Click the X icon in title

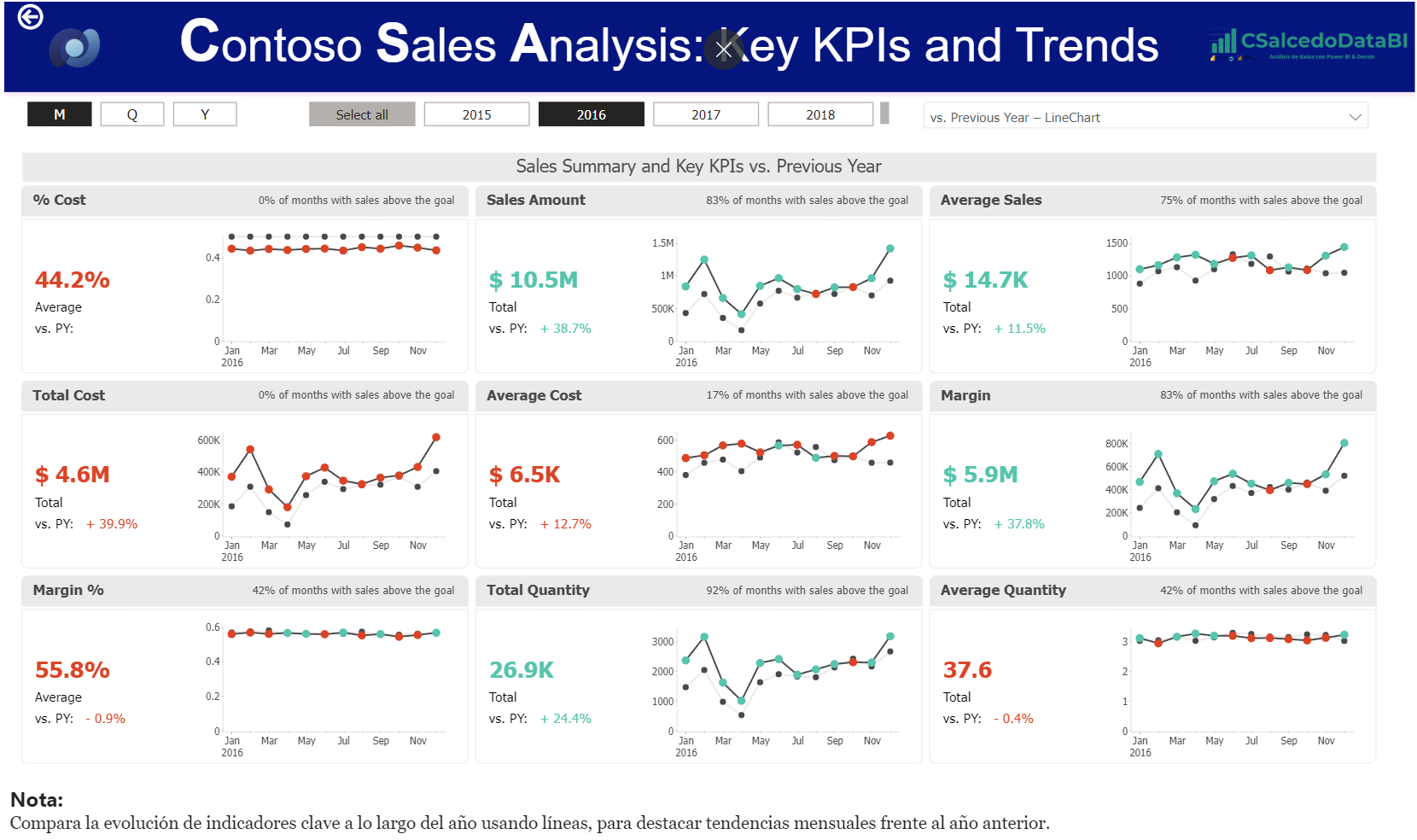(x=724, y=50)
